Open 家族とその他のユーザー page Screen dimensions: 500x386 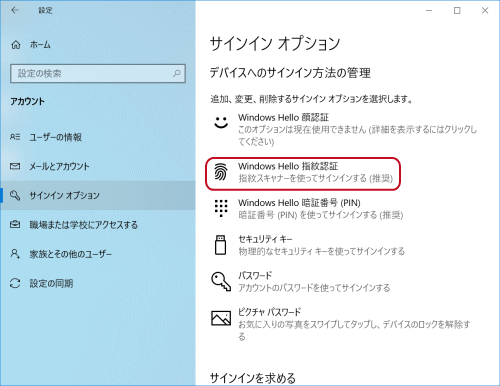(98, 254)
